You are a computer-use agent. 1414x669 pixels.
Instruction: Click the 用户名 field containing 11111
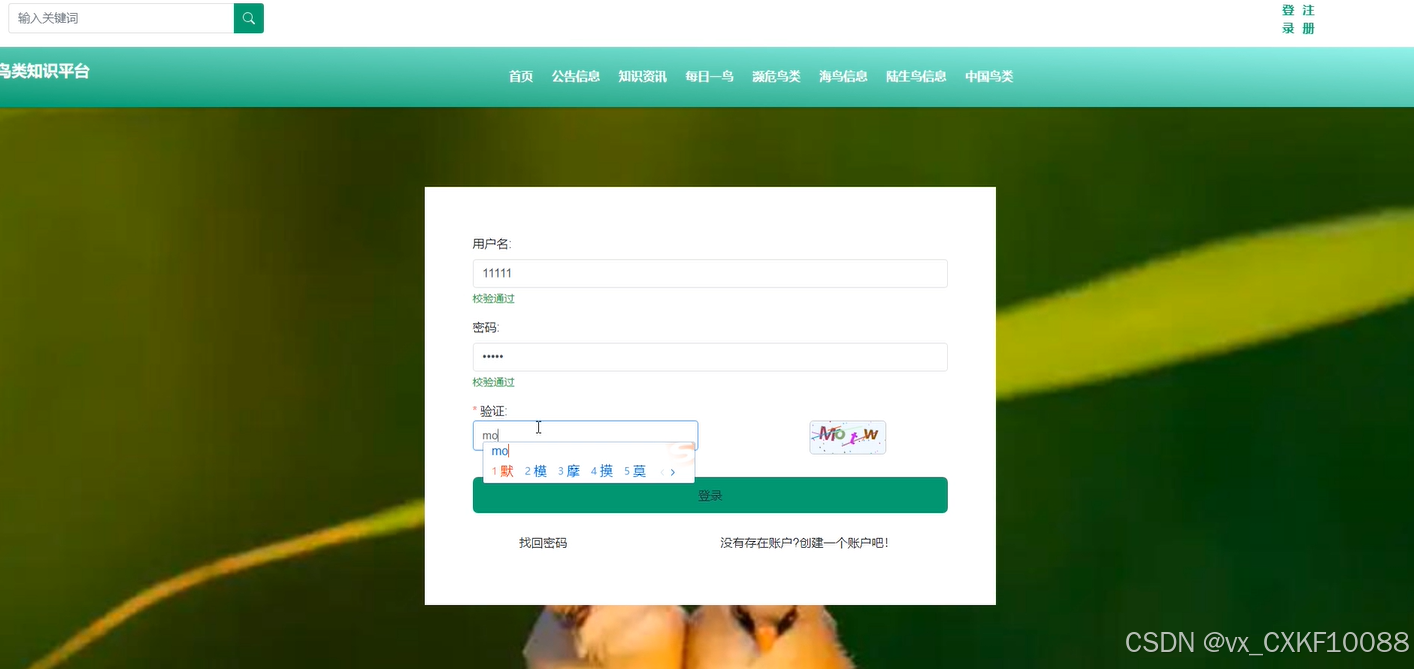click(x=710, y=273)
